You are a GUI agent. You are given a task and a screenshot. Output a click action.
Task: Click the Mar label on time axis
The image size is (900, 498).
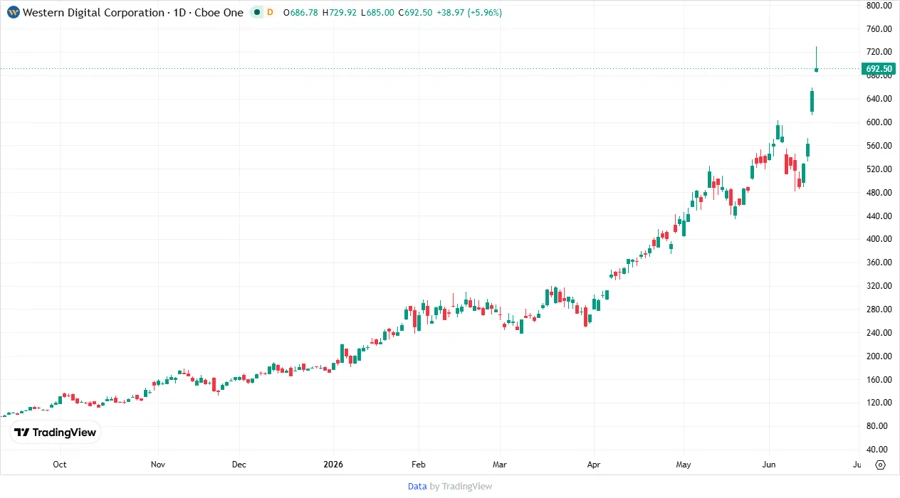coord(499,464)
